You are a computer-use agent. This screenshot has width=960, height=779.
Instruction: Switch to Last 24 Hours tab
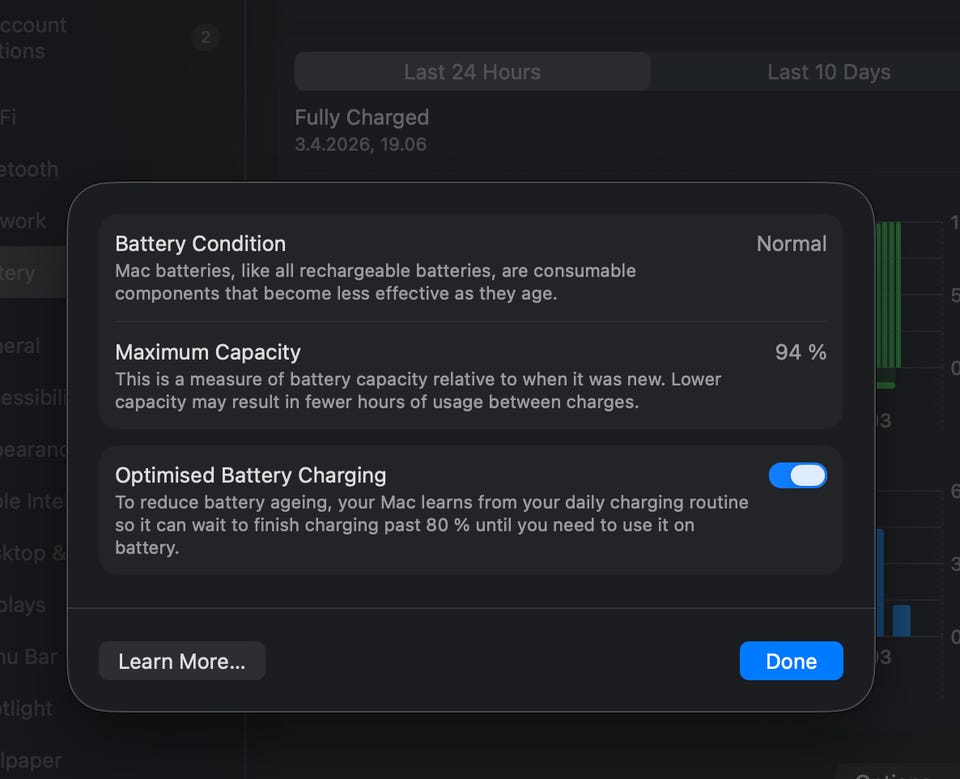[x=472, y=72]
